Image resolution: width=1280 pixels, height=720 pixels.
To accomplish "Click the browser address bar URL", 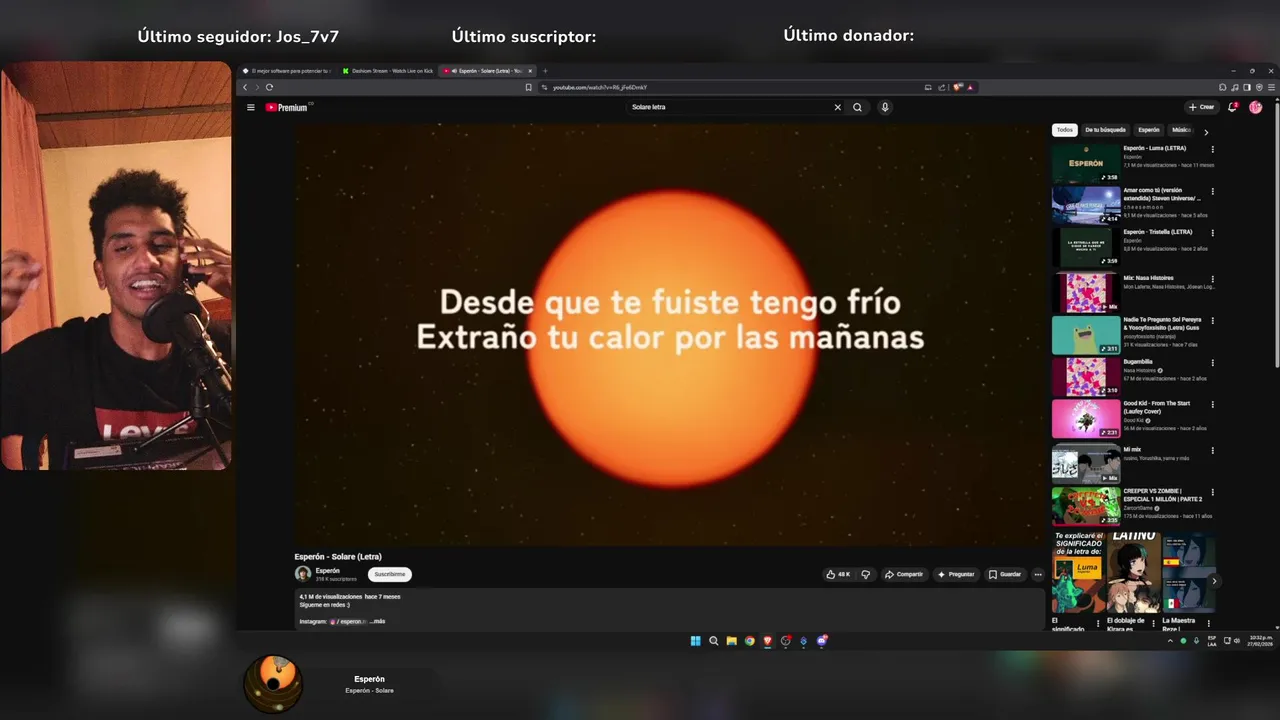I will [x=600, y=87].
